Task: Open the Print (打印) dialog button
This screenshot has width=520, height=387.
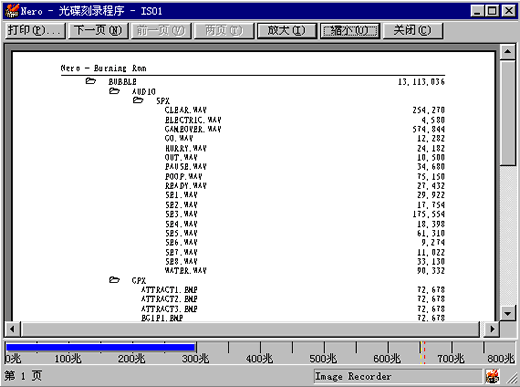Action: click(35, 31)
